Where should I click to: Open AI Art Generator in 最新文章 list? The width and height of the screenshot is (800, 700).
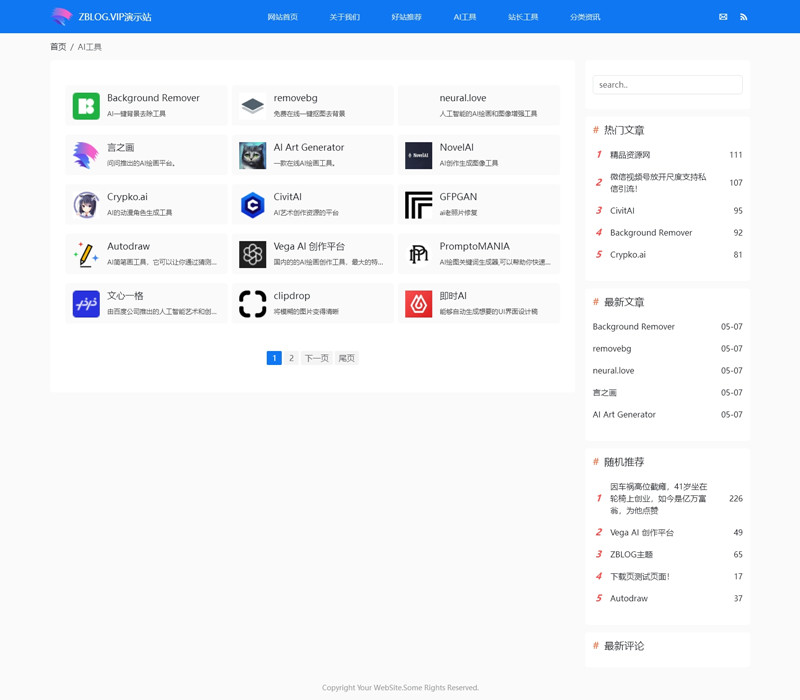(x=624, y=414)
